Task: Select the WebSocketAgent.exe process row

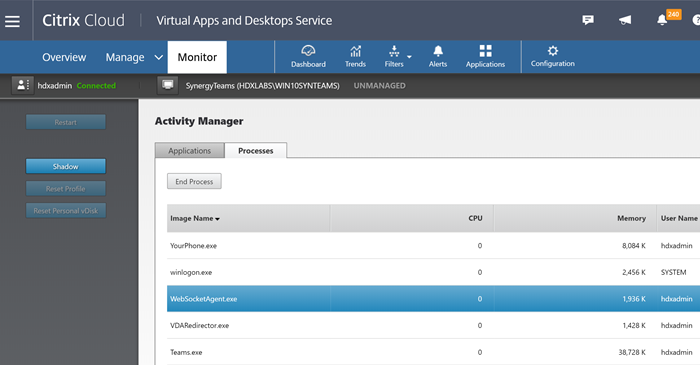Action: pyautogui.click(x=433, y=299)
